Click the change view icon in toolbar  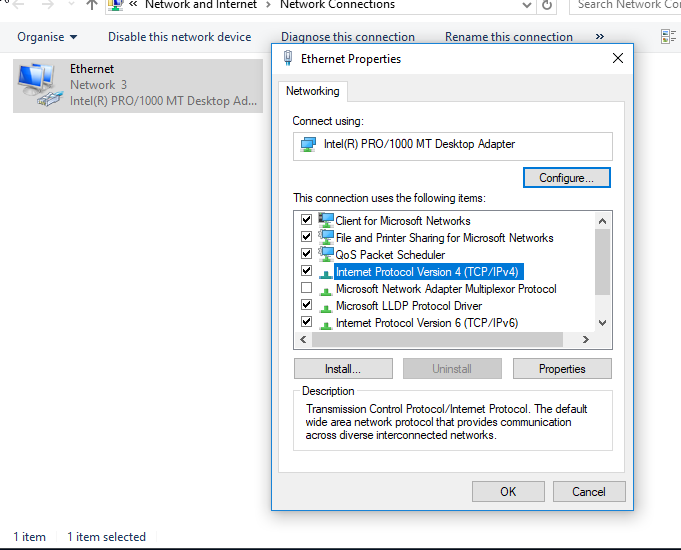tap(668, 36)
